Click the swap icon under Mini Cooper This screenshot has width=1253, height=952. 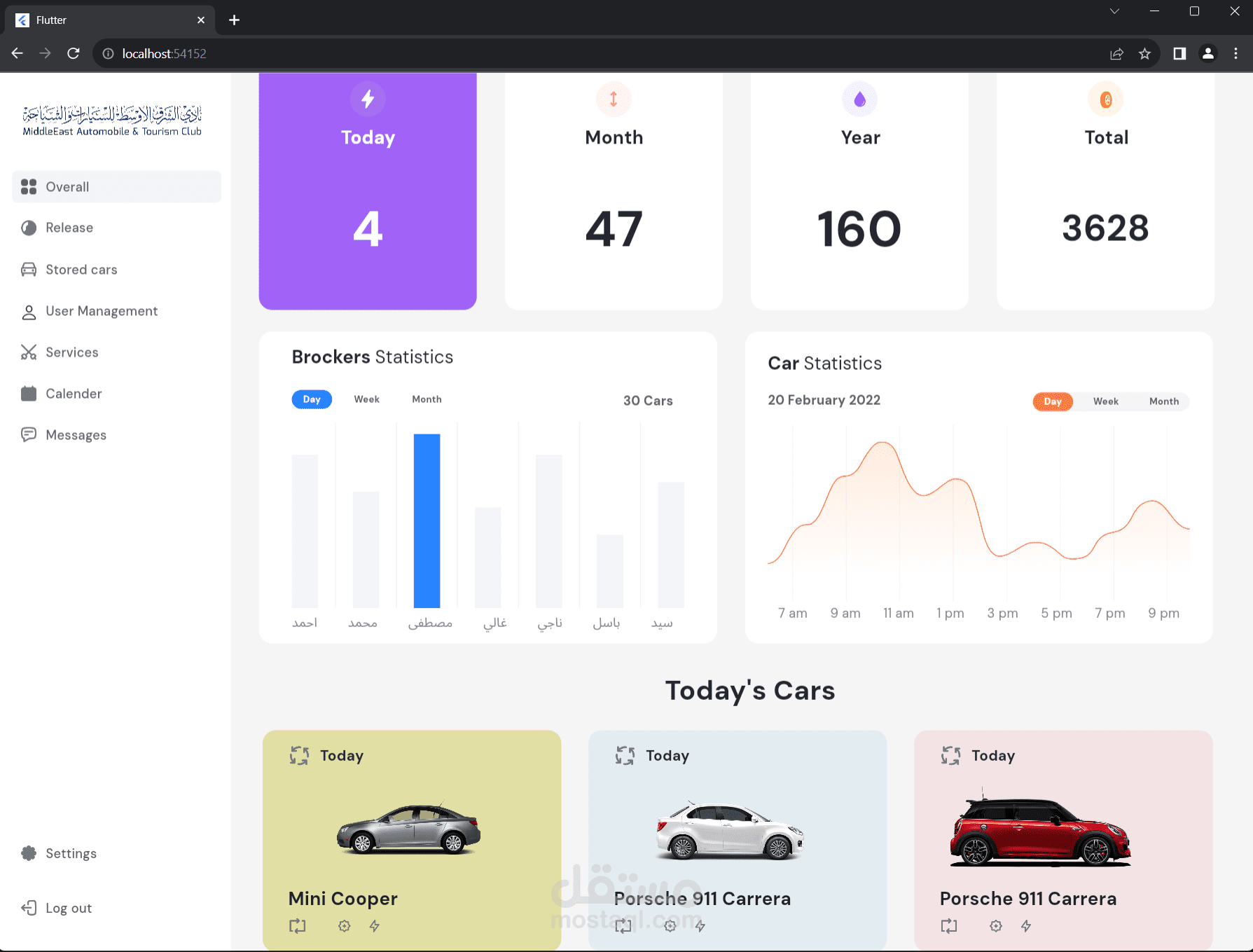(x=298, y=926)
